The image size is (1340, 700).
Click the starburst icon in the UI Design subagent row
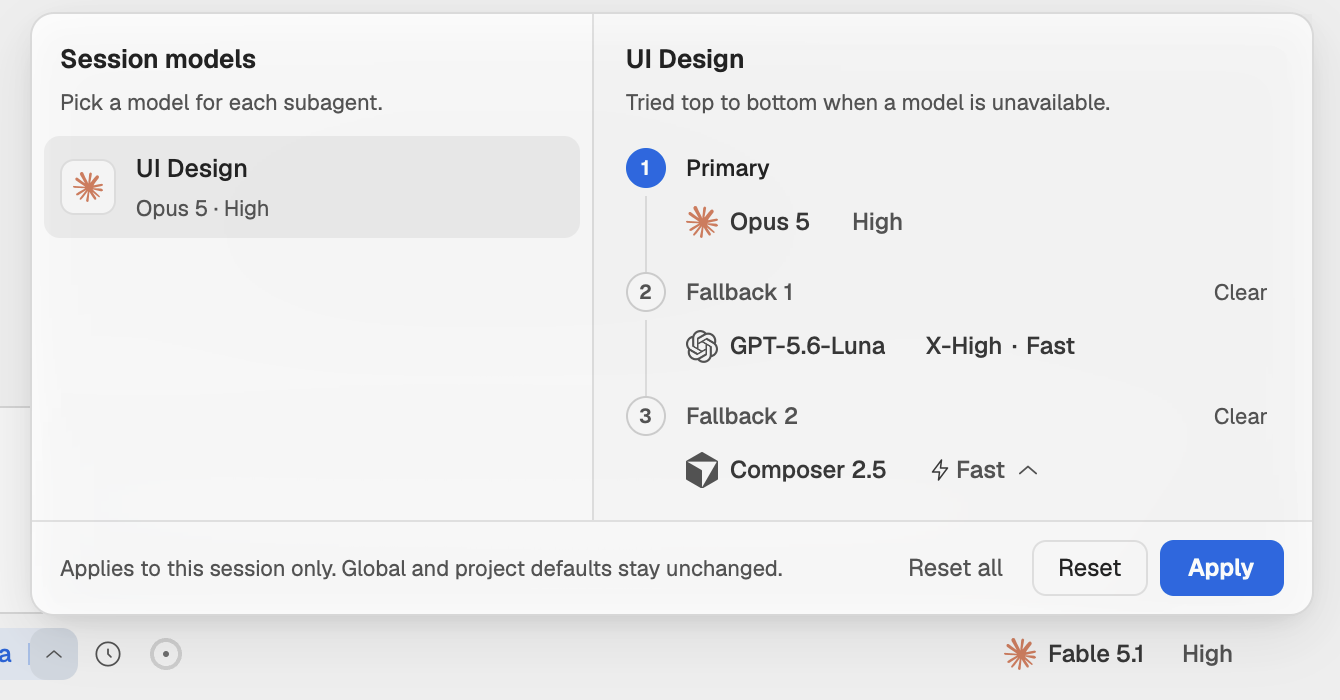(x=88, y=187)
